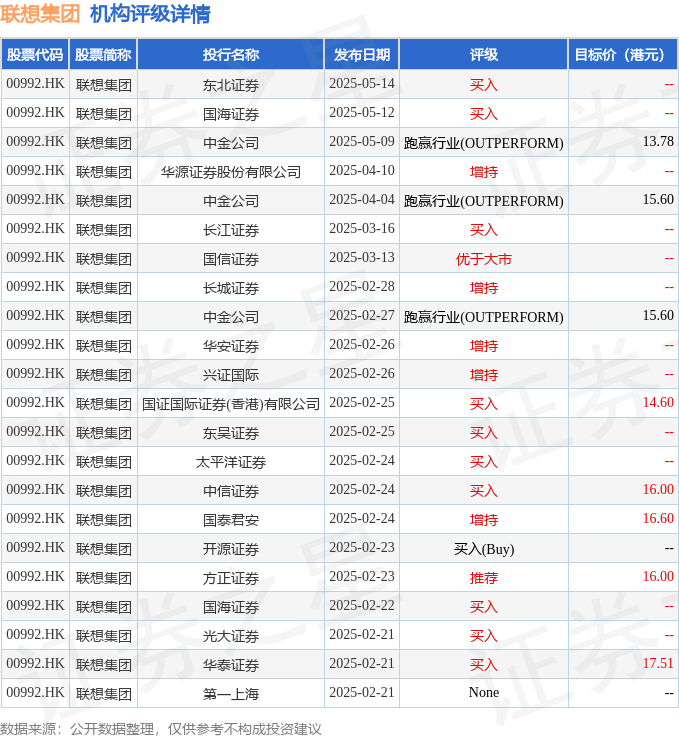This screenshot has width=679, height=738.
Task: Select the 长城证券 cell
Action: point(231,288)
